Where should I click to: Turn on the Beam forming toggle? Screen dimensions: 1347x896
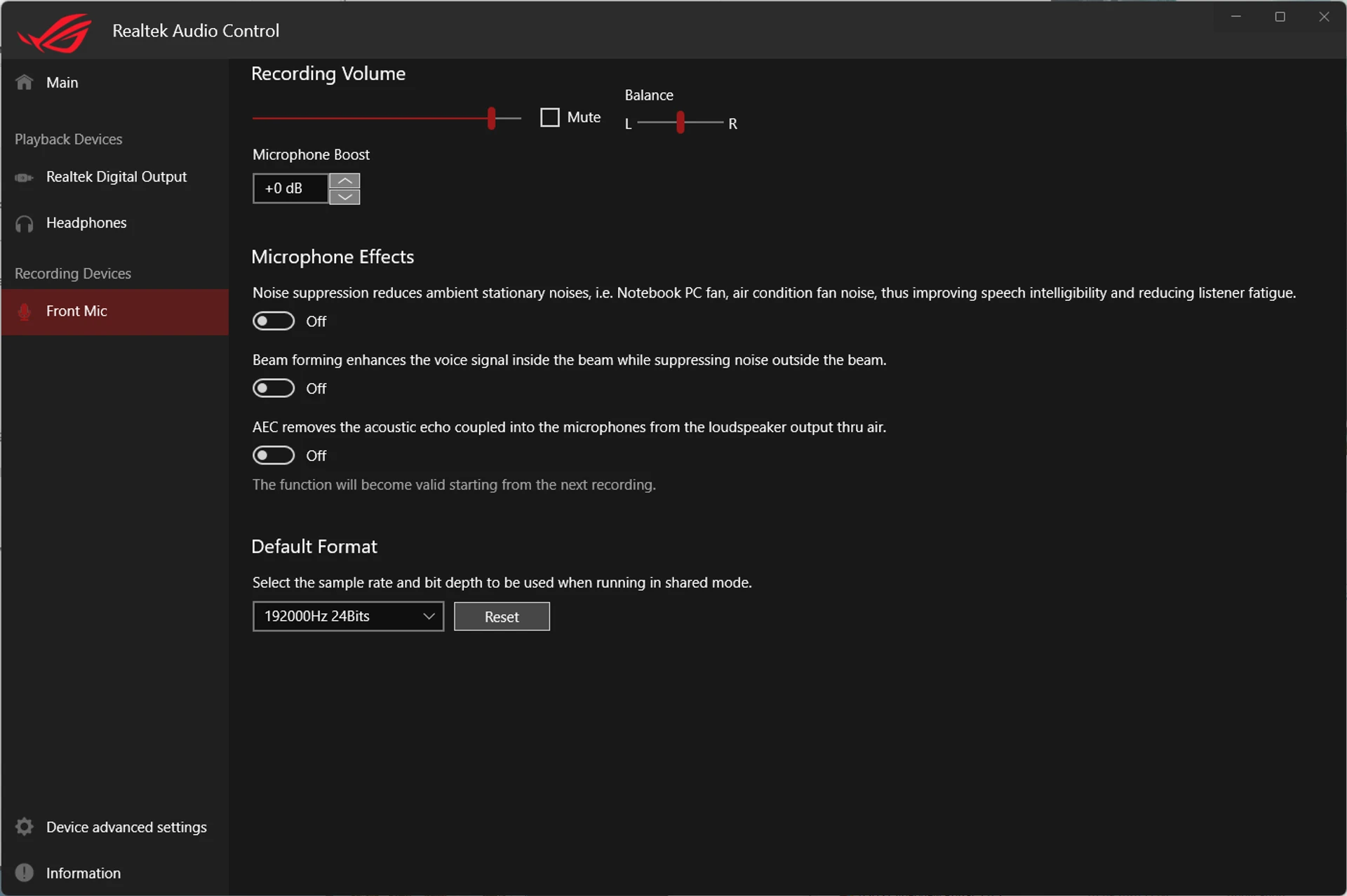click(274, 388)
